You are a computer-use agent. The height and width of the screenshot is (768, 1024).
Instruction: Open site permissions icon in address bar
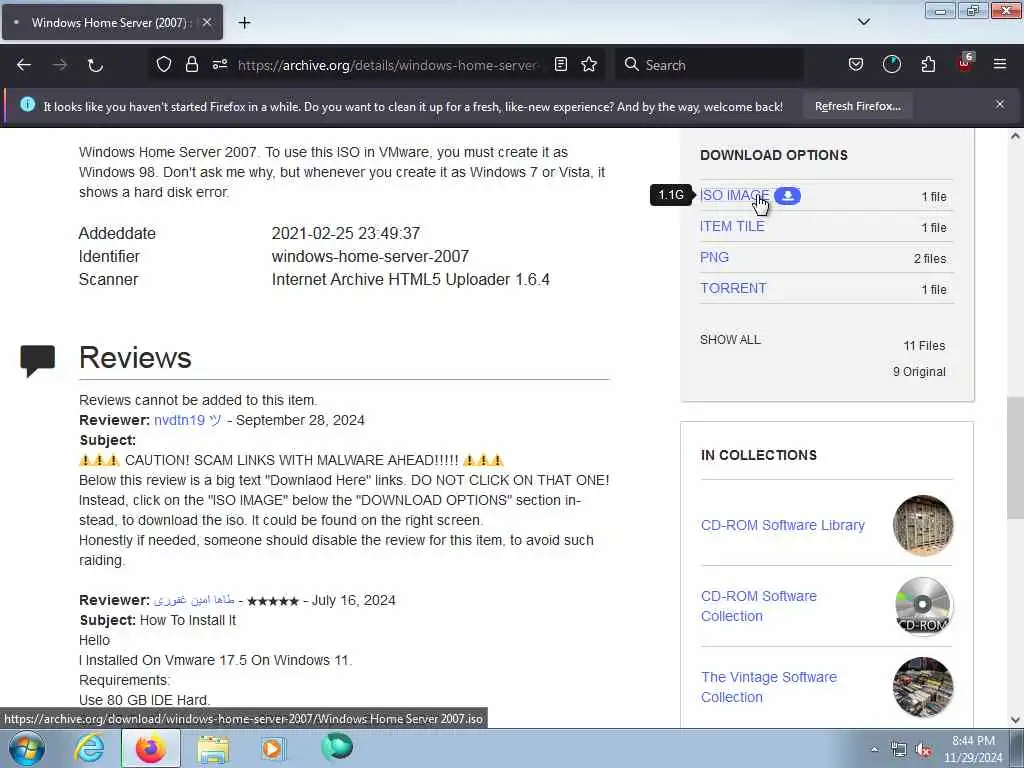point(220,64)
